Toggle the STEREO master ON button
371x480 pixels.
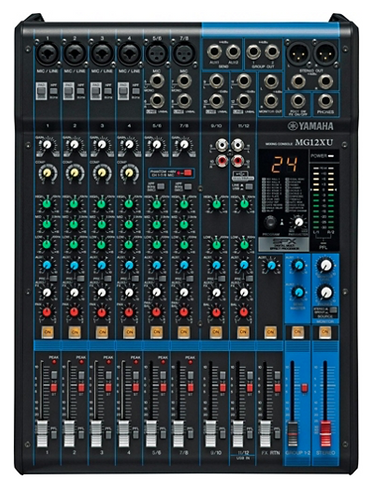pyautogui.click(x=325, y=332)
